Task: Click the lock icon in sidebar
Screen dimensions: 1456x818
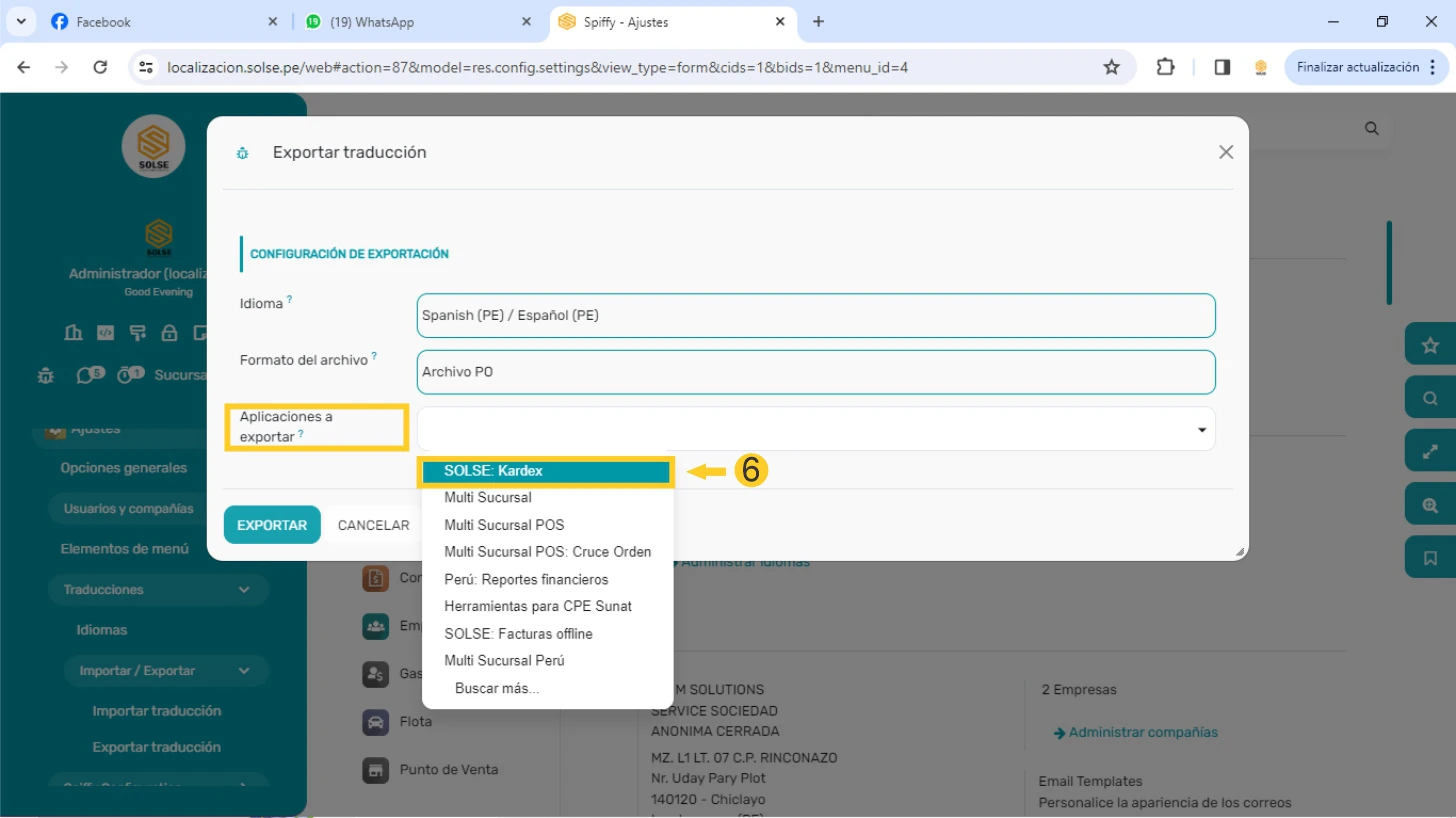Action: [169, 333]
